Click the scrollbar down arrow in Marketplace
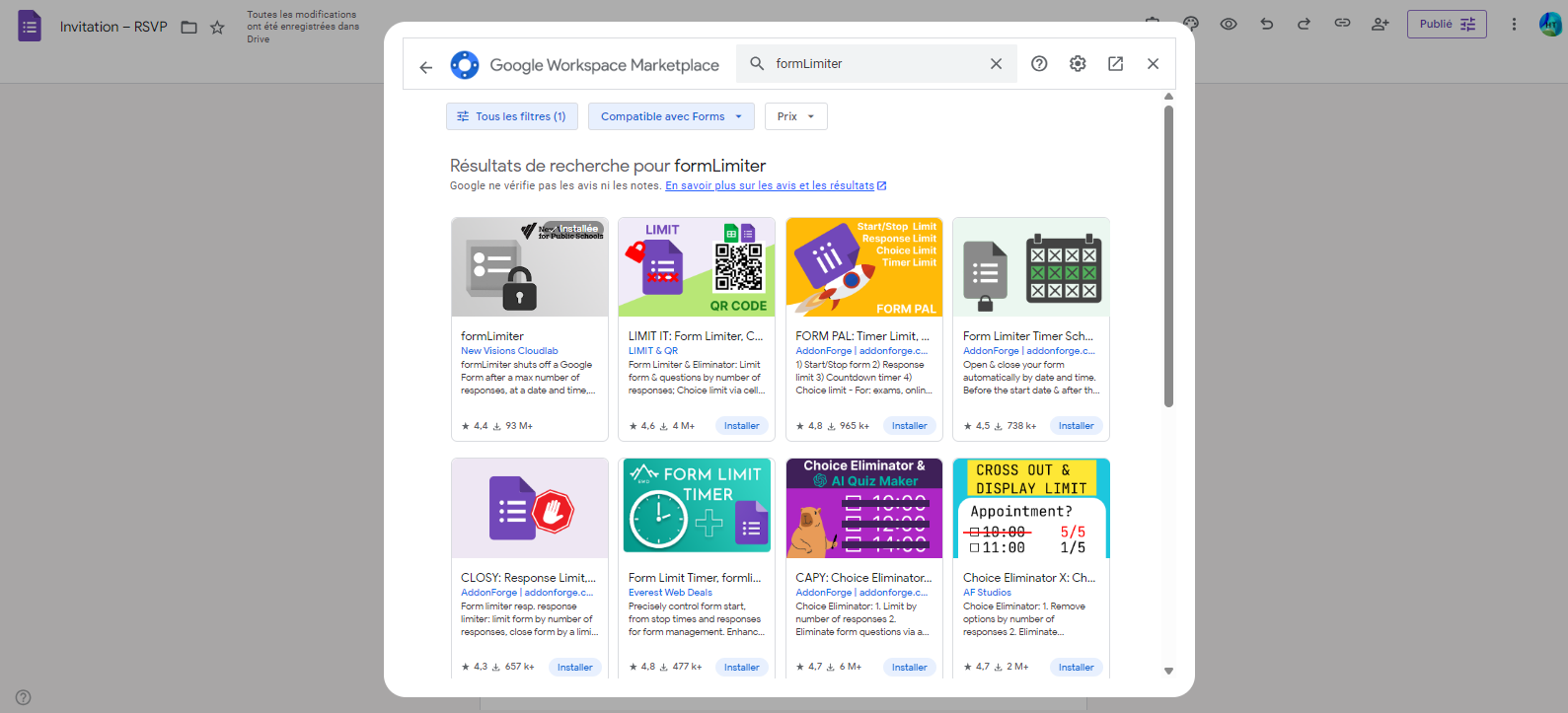This screenshot has height=713, width=1568. (1168, 671)
